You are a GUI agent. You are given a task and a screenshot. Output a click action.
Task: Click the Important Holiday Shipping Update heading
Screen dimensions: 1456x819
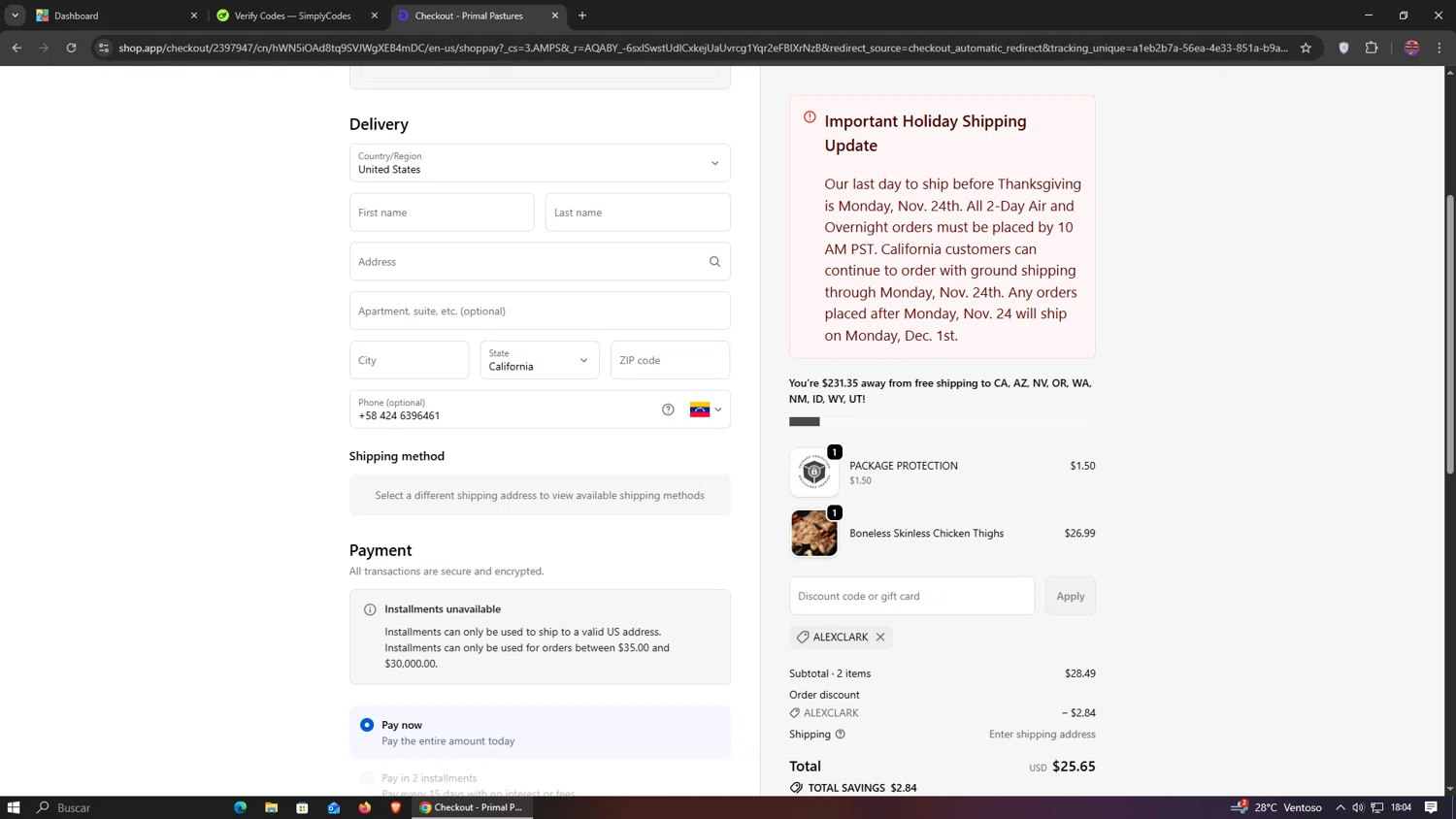(x=925, y=133)
